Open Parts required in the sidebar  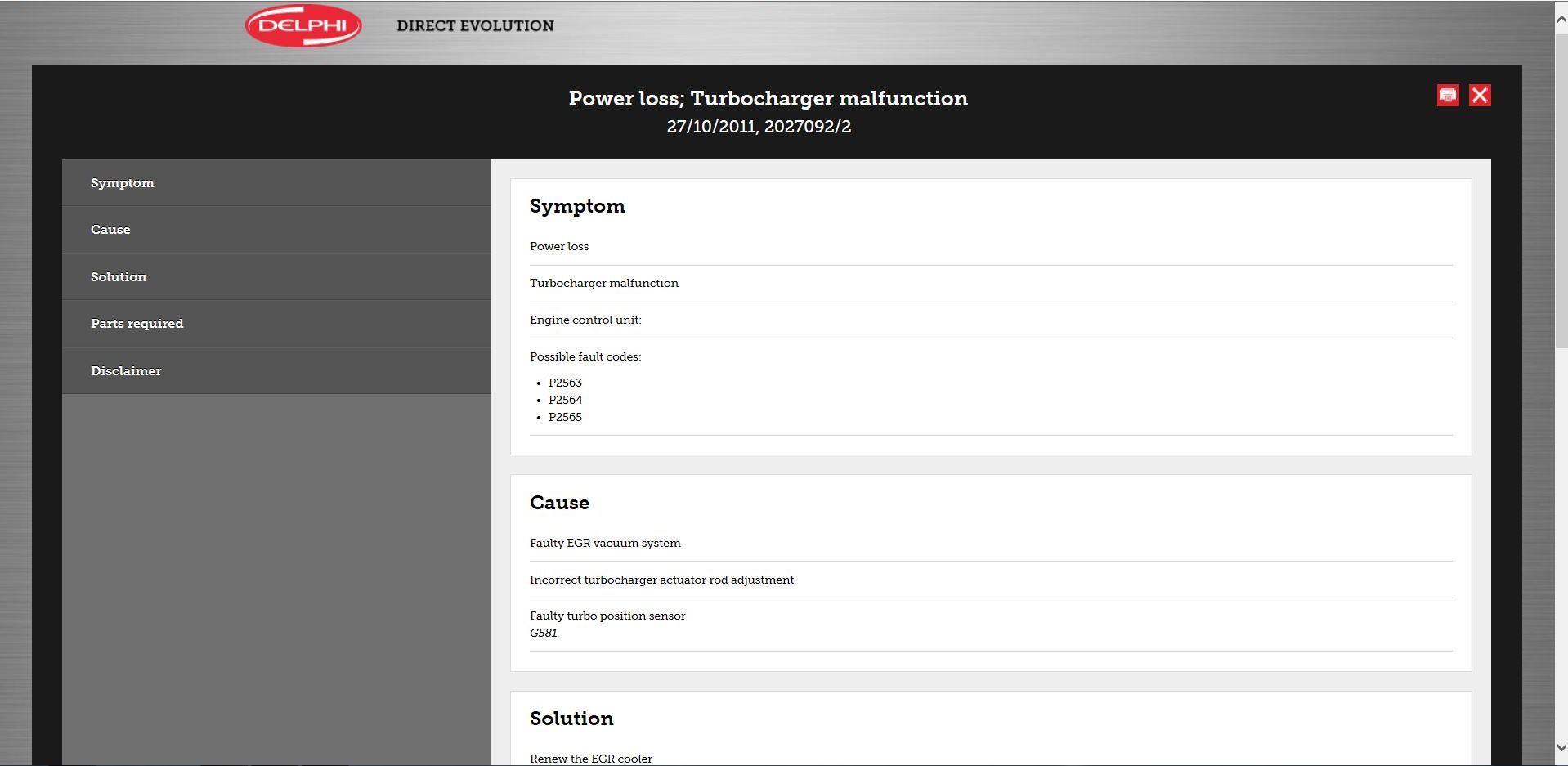[x=137, y=324]
